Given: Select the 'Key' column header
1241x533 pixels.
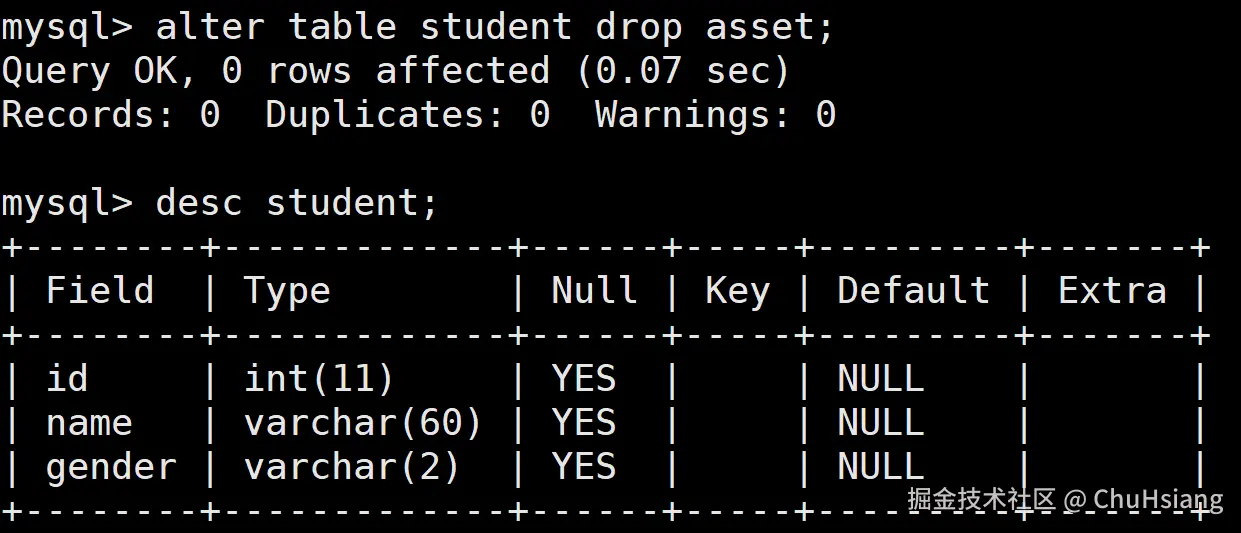Looking at the screenshot, I should click(x=737, y=291).
